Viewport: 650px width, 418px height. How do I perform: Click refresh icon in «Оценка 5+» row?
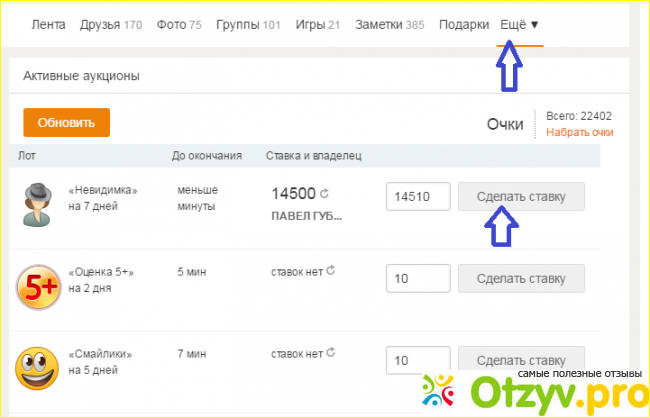(x=331, y=270)
